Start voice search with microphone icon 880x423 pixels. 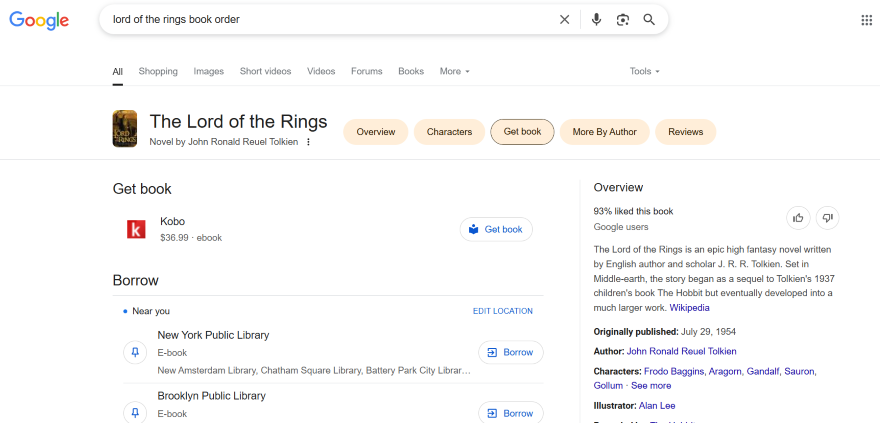pyautogui.click(x=596, y=20)
